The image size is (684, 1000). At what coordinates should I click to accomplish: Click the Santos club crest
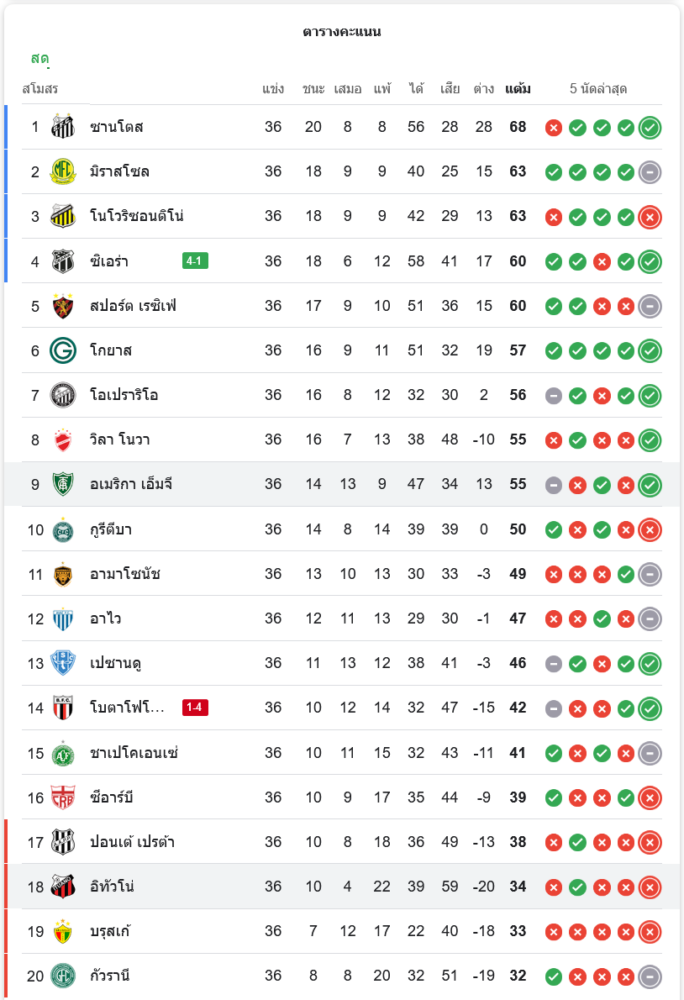pos(63,127)
